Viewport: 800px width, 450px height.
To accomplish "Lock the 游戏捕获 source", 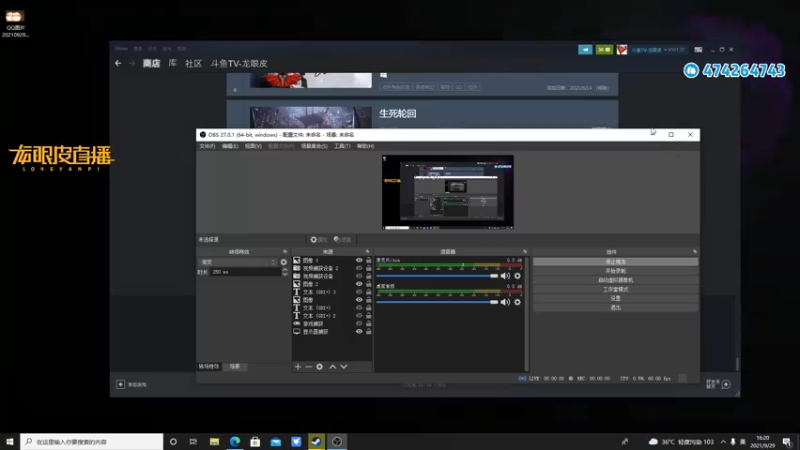I will [368, 323].
